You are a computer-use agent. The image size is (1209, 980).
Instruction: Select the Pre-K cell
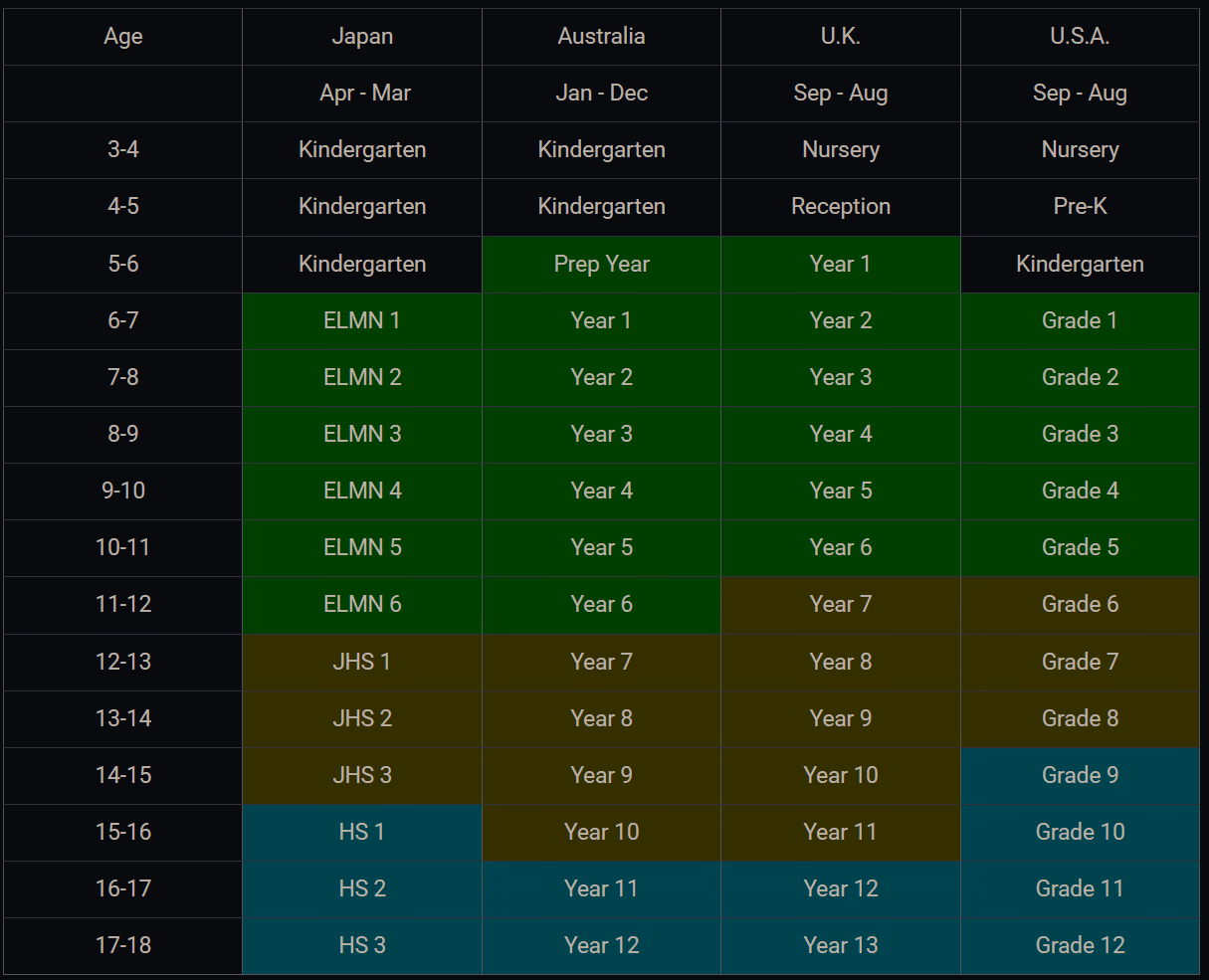click(x=1080, y=207)
